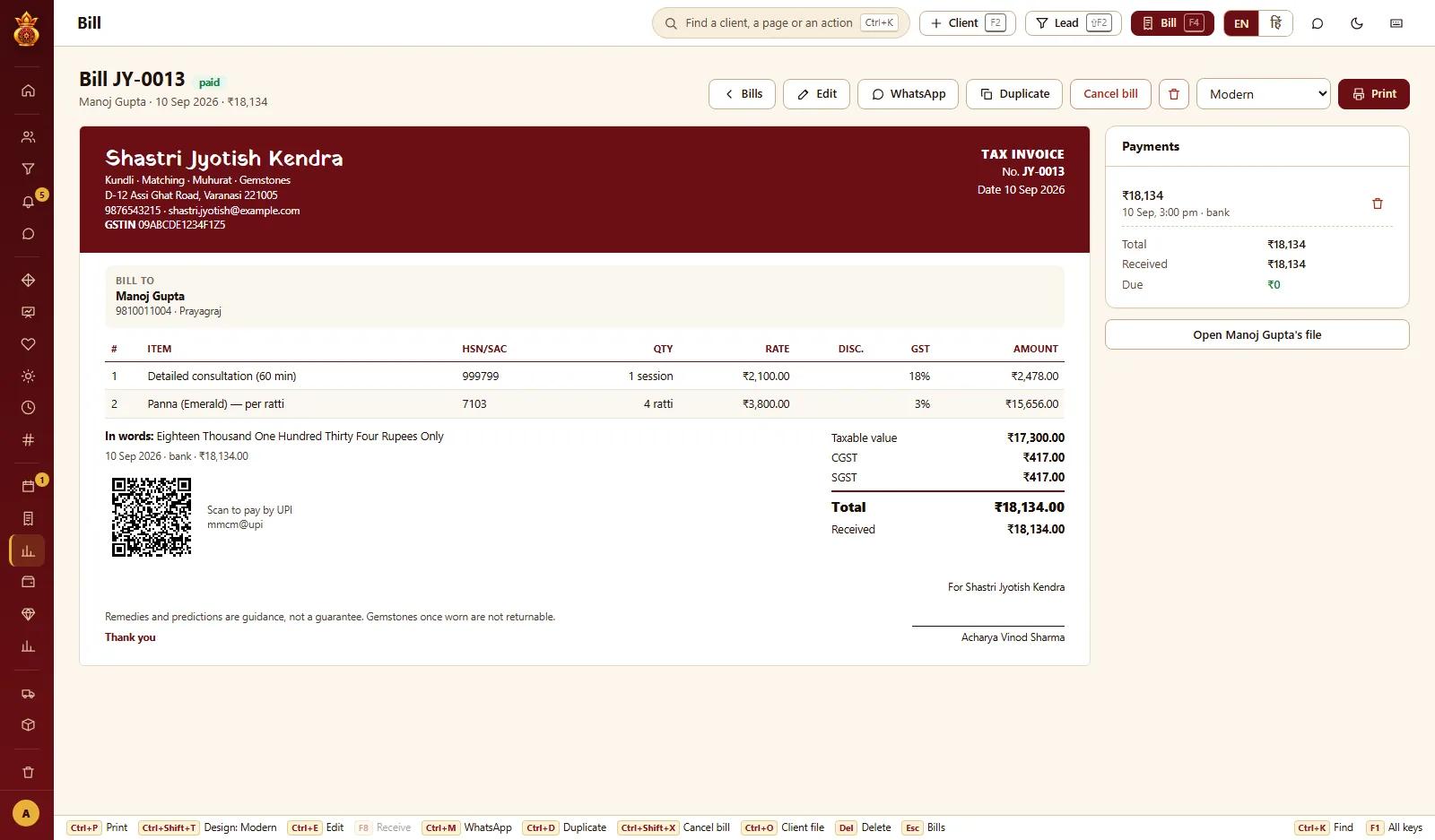Screen dimensions: 1435x840
Task: Add a new Client with F2 button
Action: [x=968, y=23]
